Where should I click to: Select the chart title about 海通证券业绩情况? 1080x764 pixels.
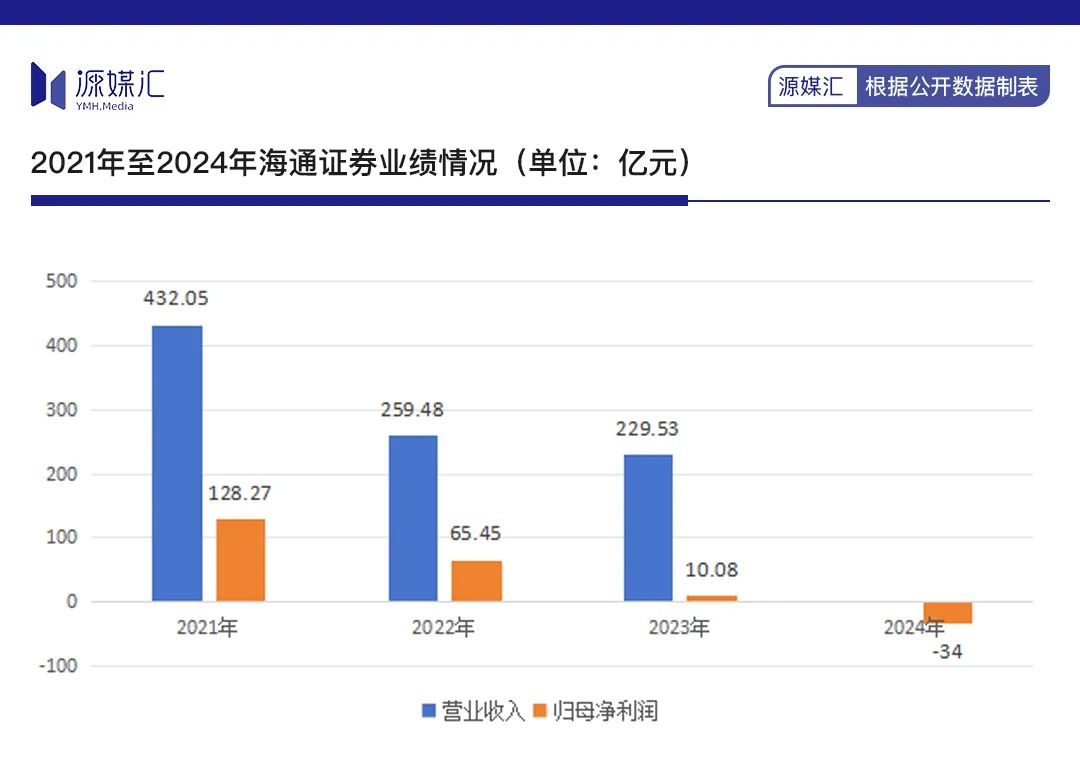(x=360, y=163)
